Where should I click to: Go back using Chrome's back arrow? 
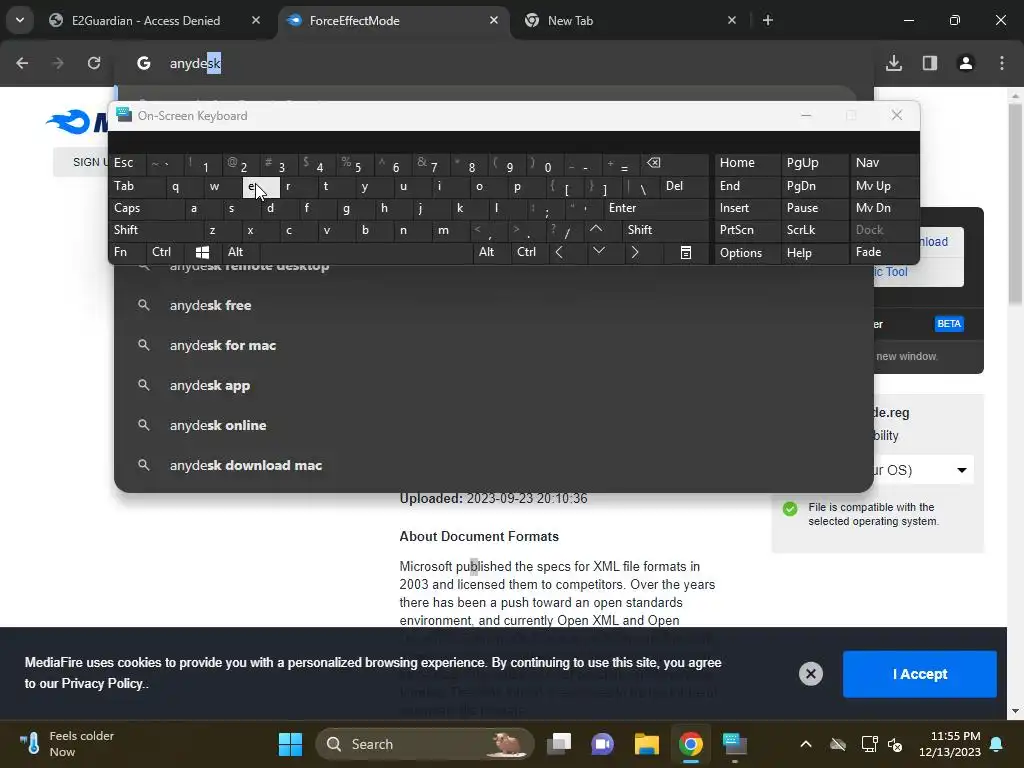coord(22,63)
